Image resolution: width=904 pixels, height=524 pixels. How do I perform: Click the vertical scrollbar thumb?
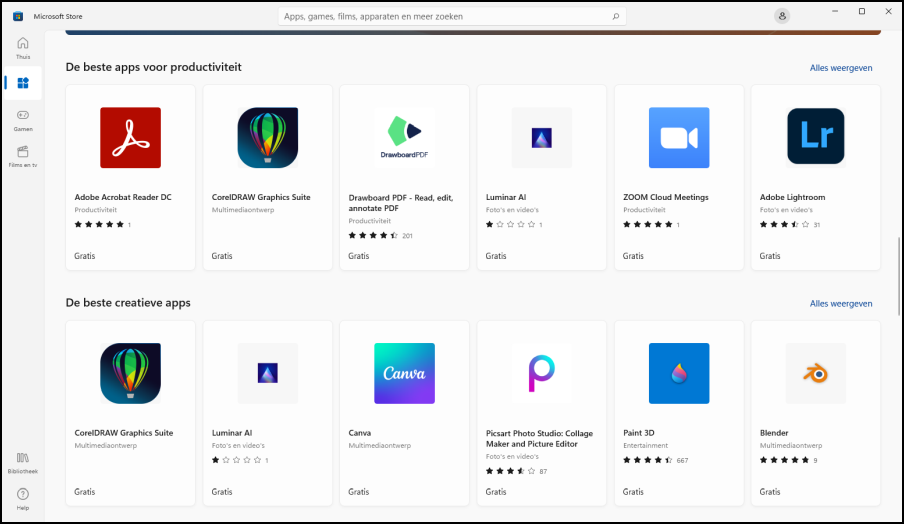click(899, 277)
